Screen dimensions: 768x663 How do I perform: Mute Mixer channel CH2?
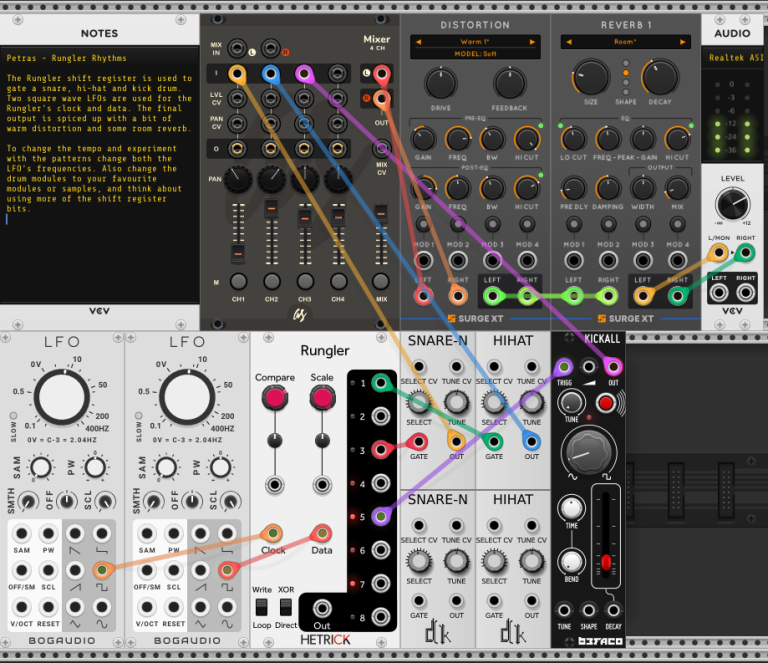271,282
